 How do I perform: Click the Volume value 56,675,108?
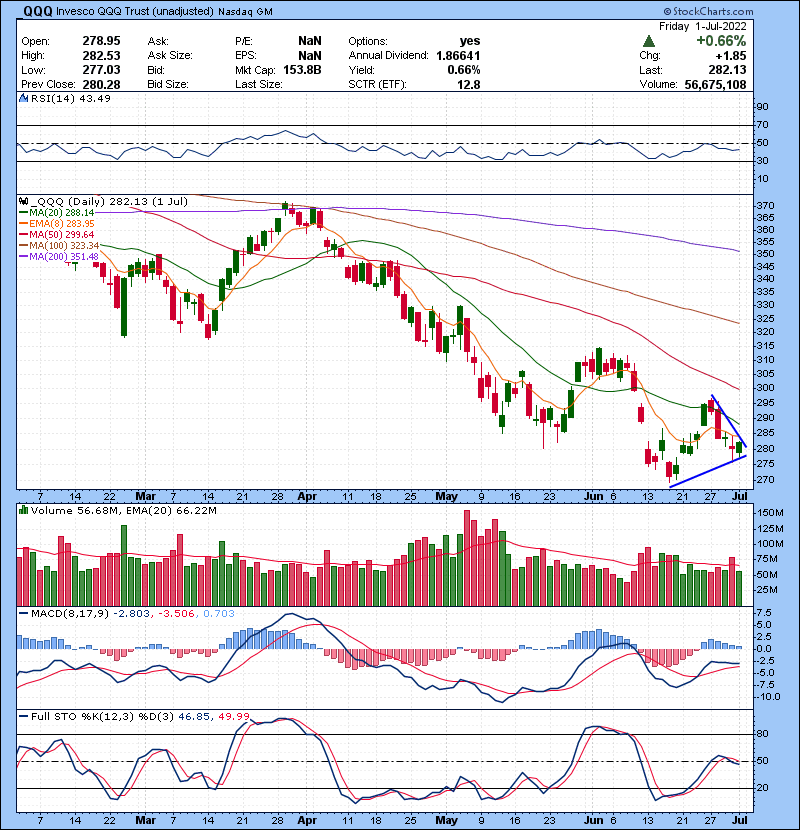[715, 84]
